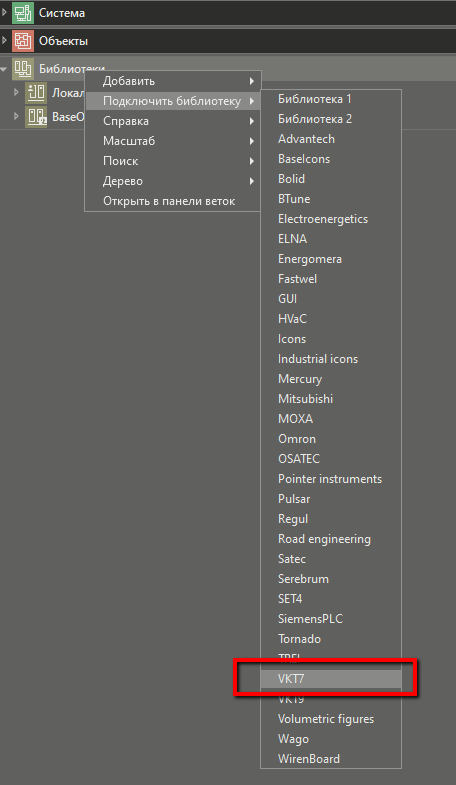The image size is (456, 785).
Task: Open the Справка submenu
Action: [x=173, y=121]
